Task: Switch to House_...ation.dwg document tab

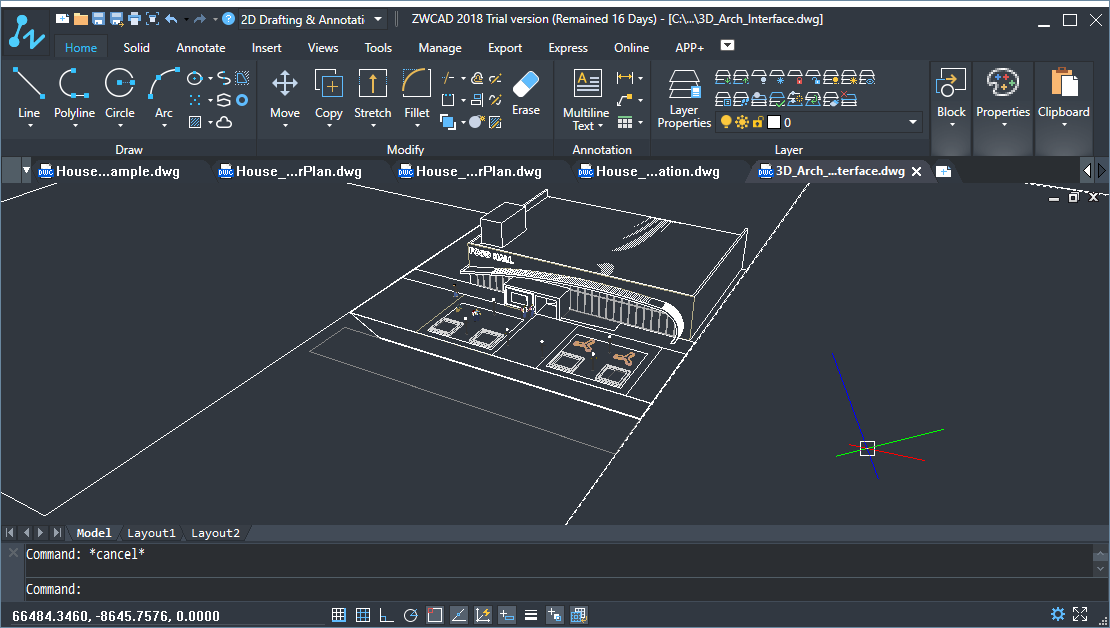Action: 657,171
